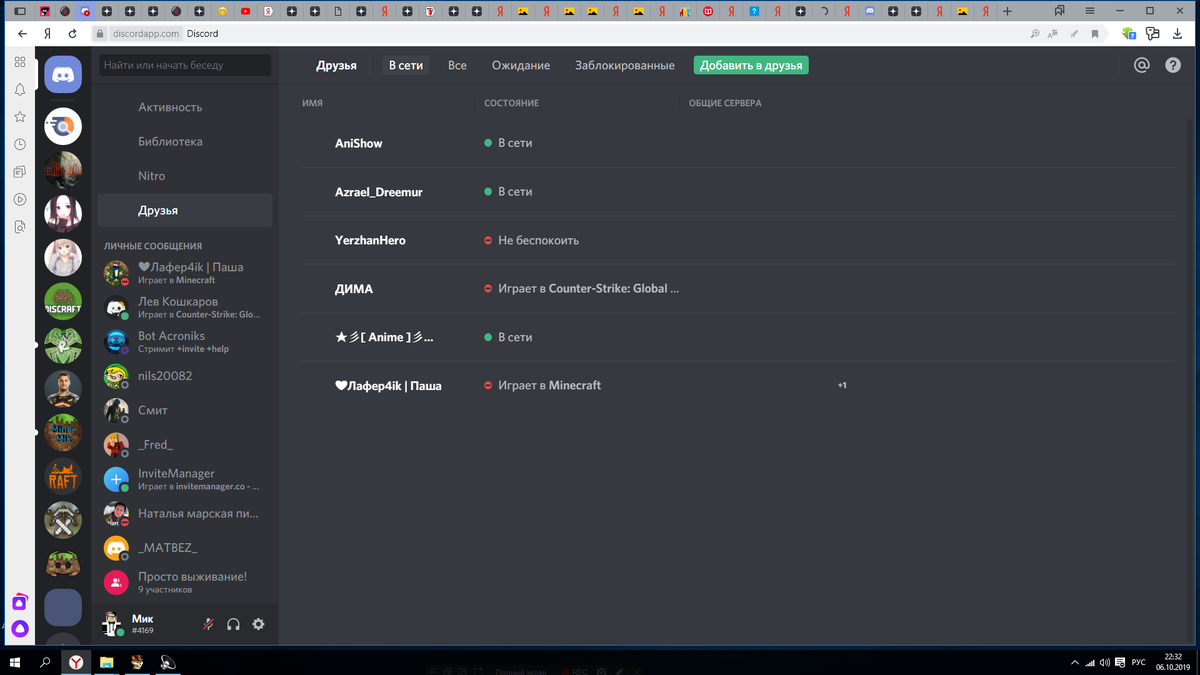Screen dimensions: 1200x675
Task: Open DM with Смит
Action: 185,411
